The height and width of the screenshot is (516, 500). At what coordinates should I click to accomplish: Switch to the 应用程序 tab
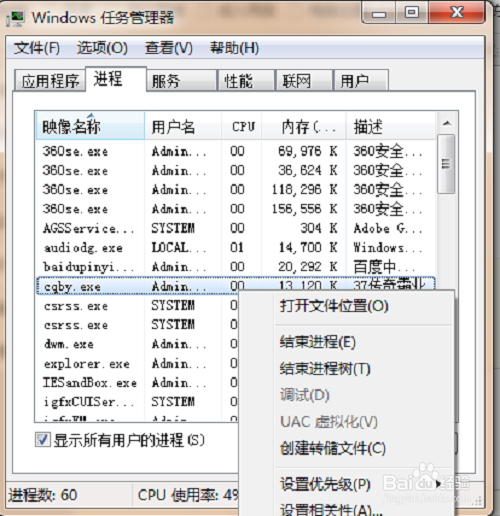pyautogui.click(x=50, y=81)
